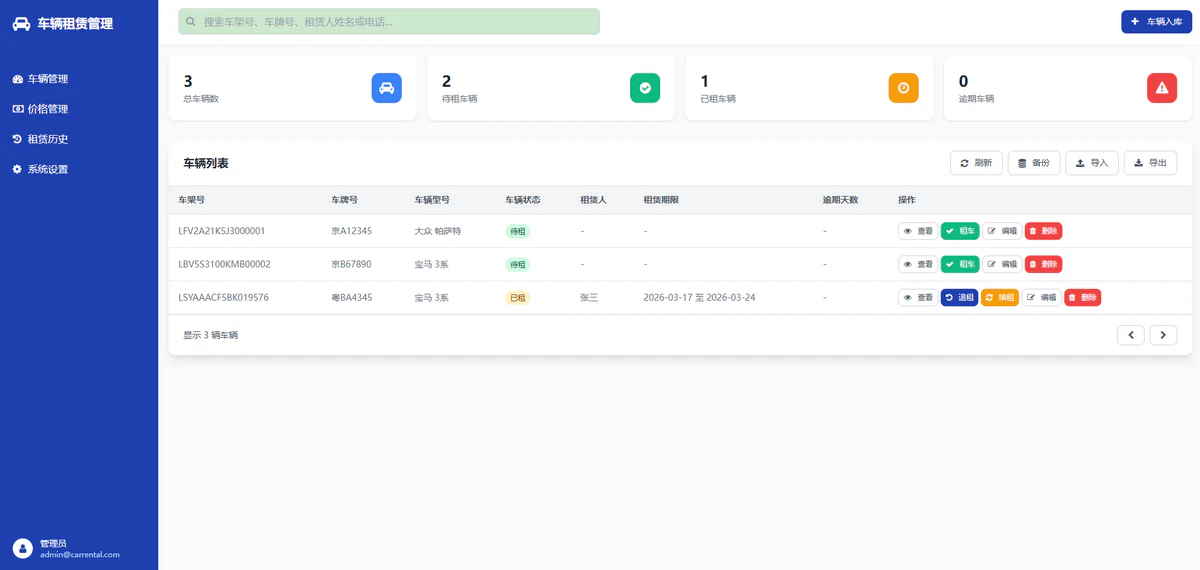Click the car logo icon beside 车辆租赁管理

[x=21, y=24]
